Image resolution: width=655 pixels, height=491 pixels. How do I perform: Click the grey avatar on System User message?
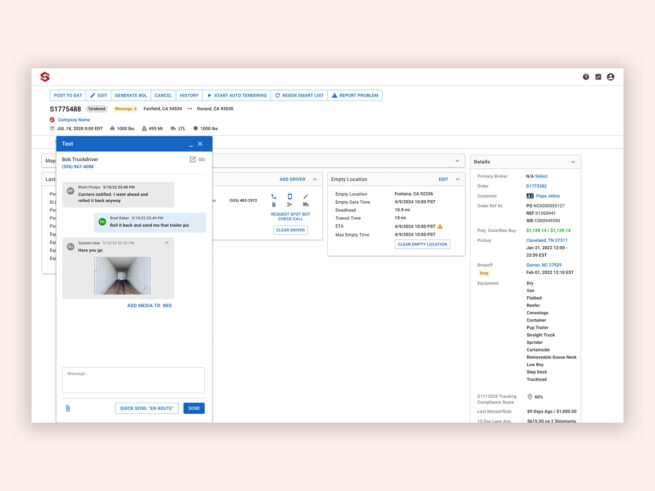pyautogui.click(x=71, y=247)
